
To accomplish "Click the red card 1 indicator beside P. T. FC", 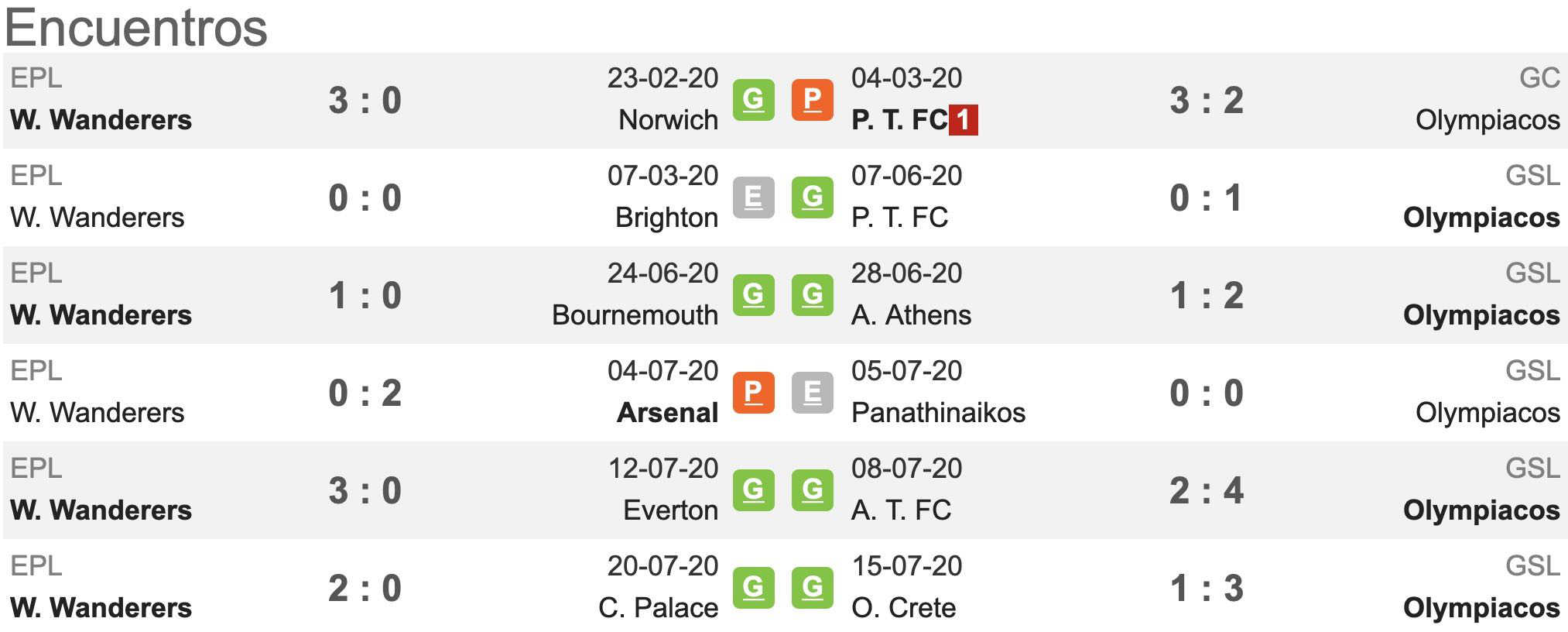I will (964, 120).
